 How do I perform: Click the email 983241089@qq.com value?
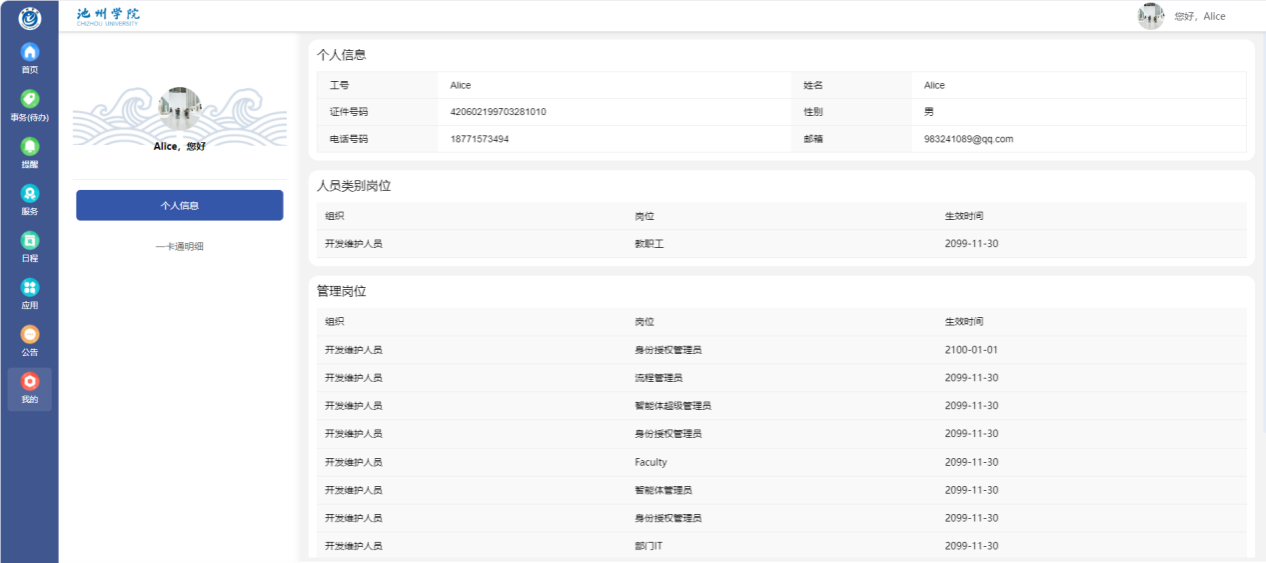coord(968,139)
